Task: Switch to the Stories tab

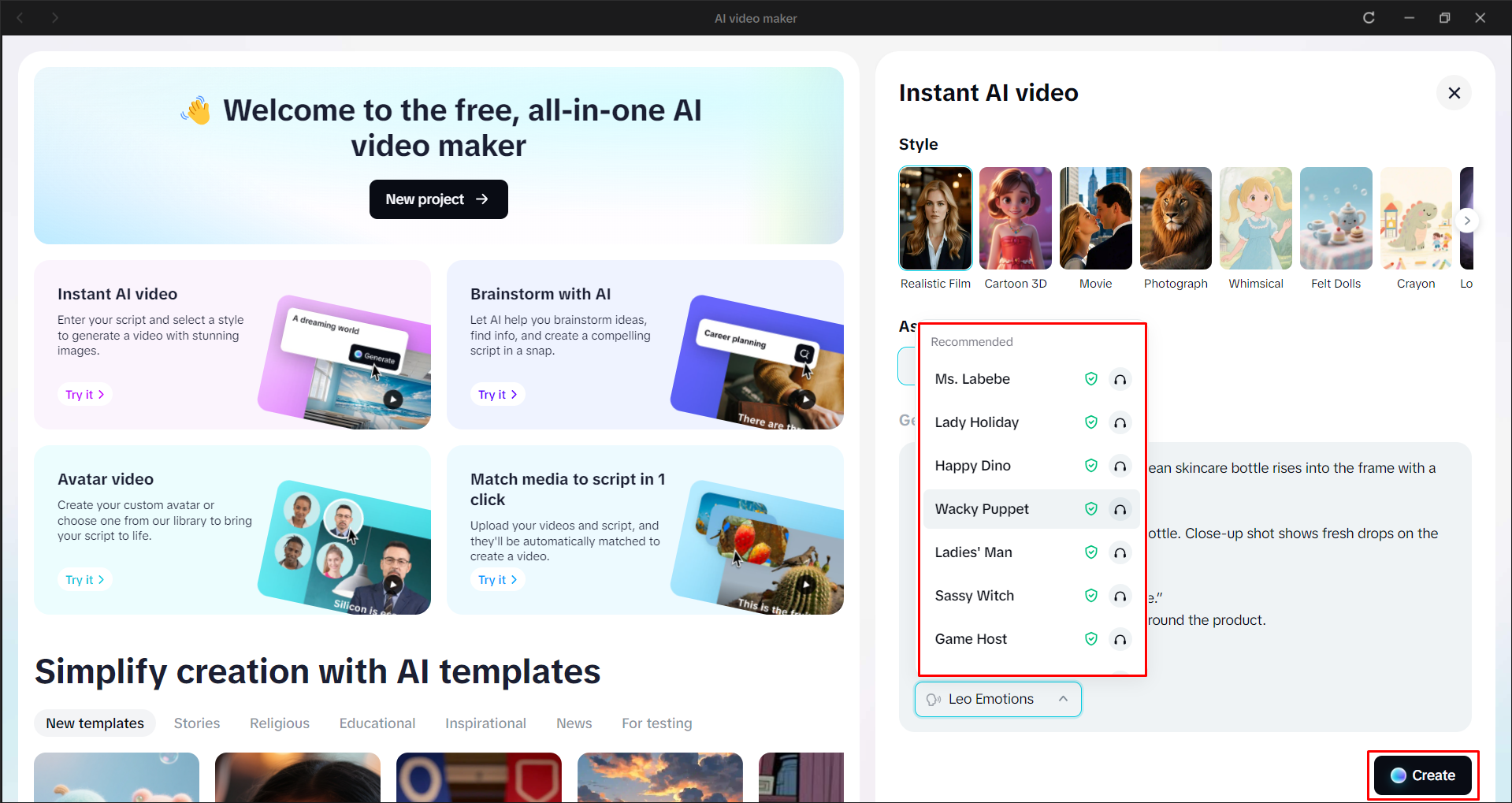Action: pos(197,723)
